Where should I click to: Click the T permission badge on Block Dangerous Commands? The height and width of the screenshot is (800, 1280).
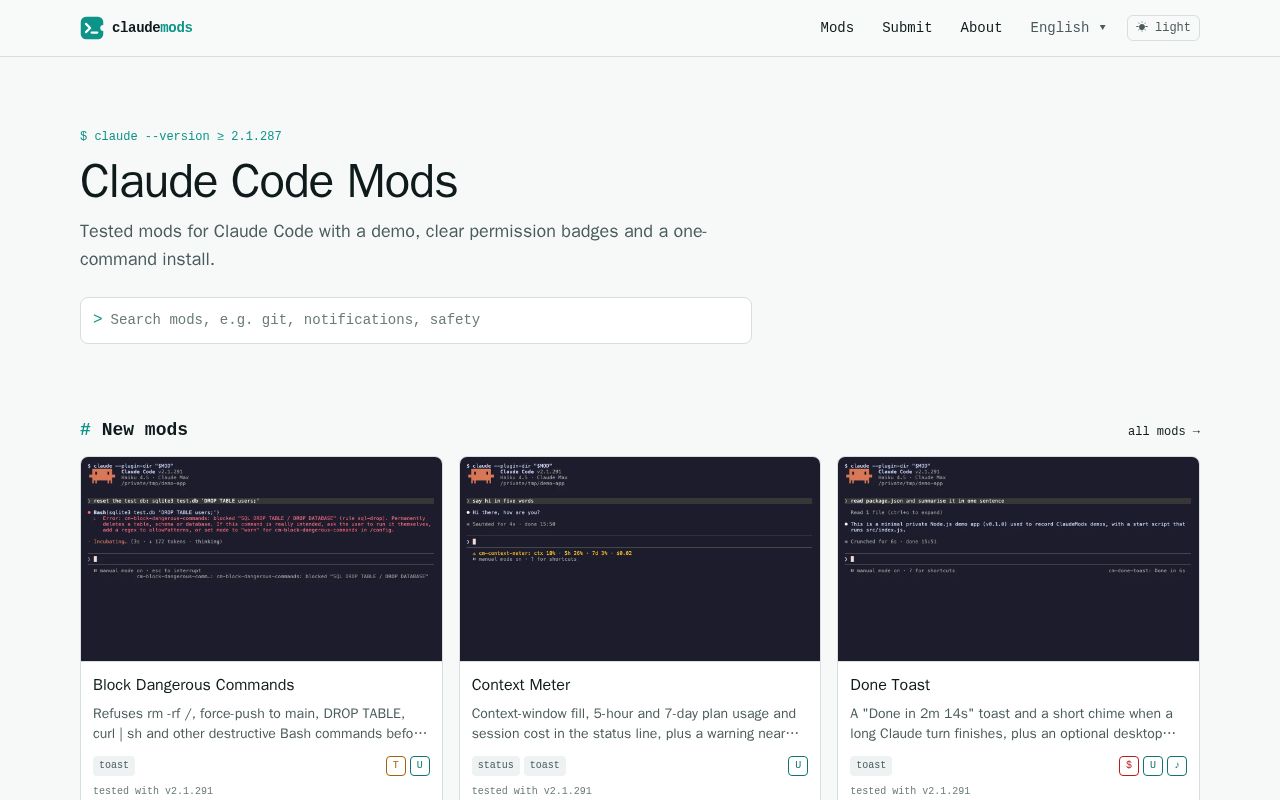tap(396, 766)
